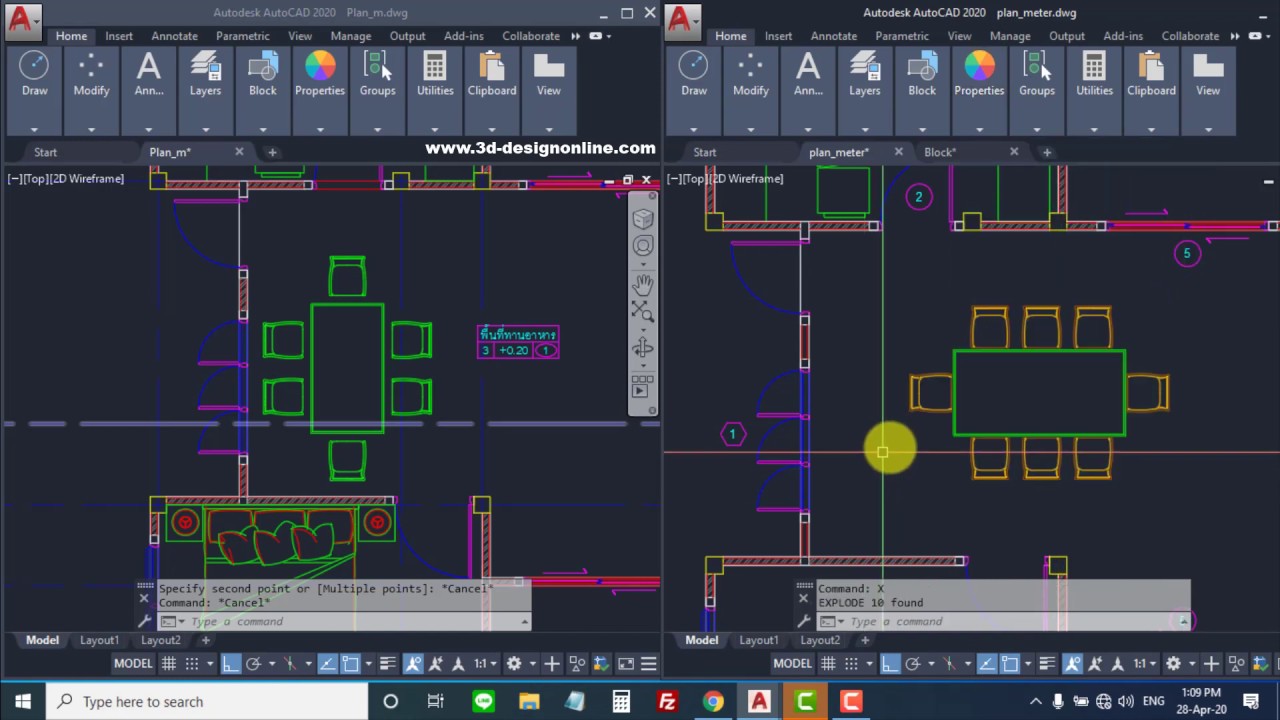The width and height of the screenshot is (1280, 720).
Task: Open ShowMotion on navigation bar
Action: pos(643,385)
